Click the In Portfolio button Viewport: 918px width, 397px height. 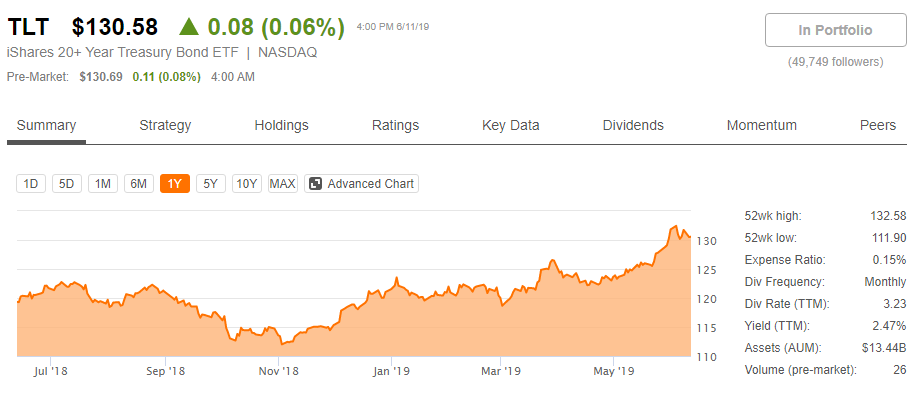835,30
